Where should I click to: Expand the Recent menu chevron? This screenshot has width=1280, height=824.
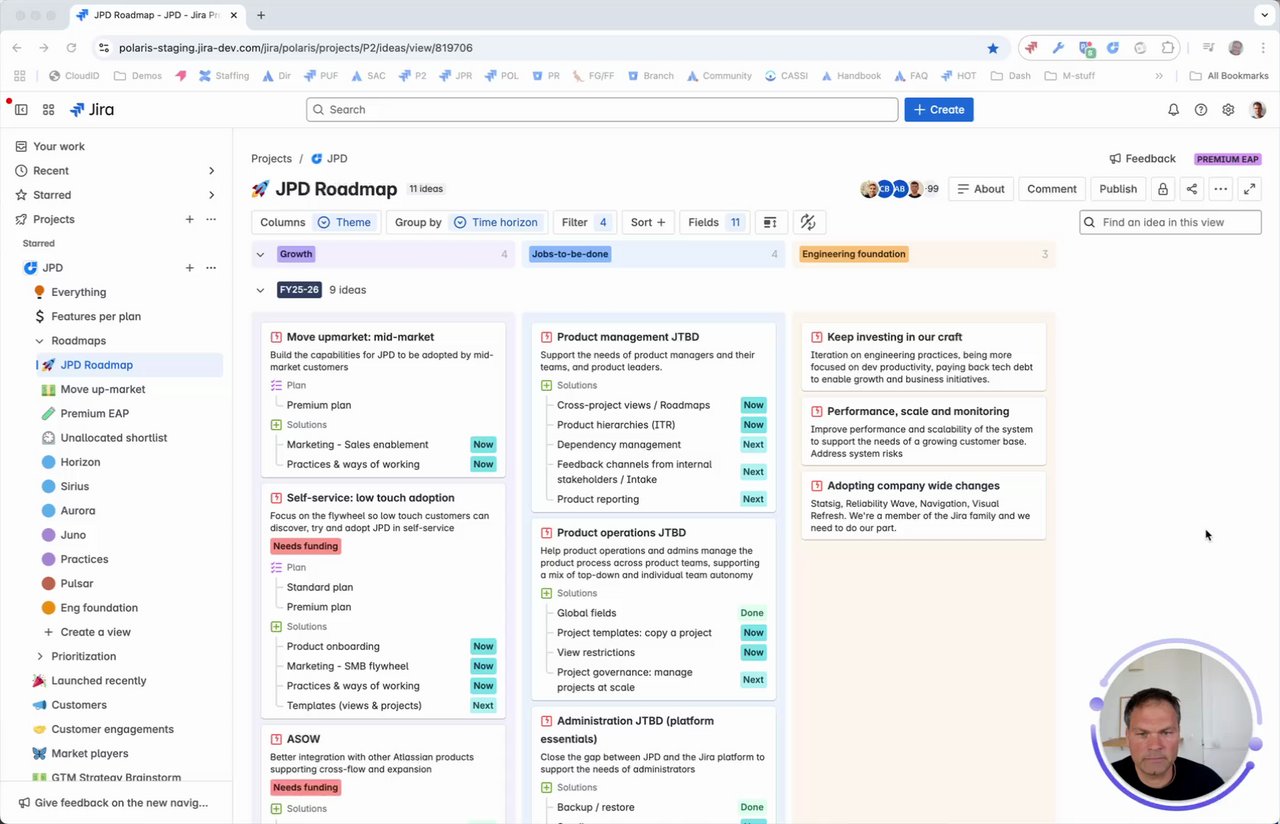[211, 171]
